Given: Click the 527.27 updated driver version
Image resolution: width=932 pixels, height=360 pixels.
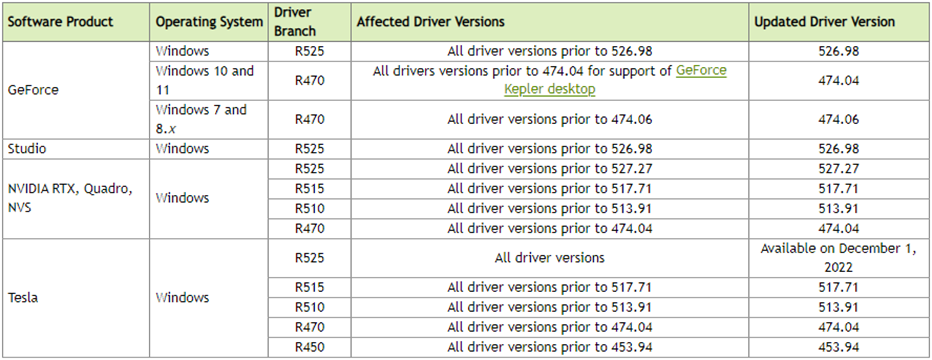Looking at the screenshot, I should coord(839,169).
